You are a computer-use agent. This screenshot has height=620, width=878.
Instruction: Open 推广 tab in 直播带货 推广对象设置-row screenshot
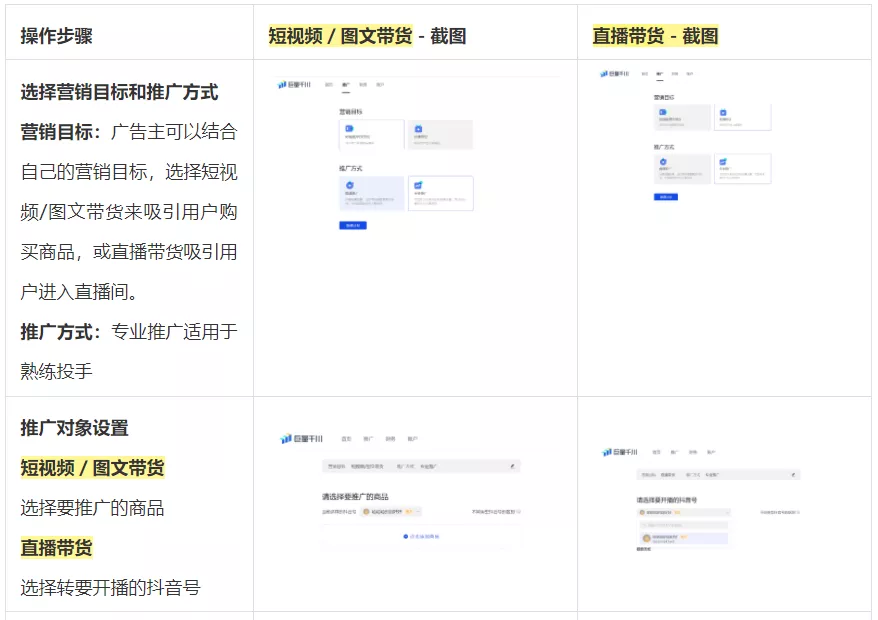pyautogui.click(x=675, y=452)
